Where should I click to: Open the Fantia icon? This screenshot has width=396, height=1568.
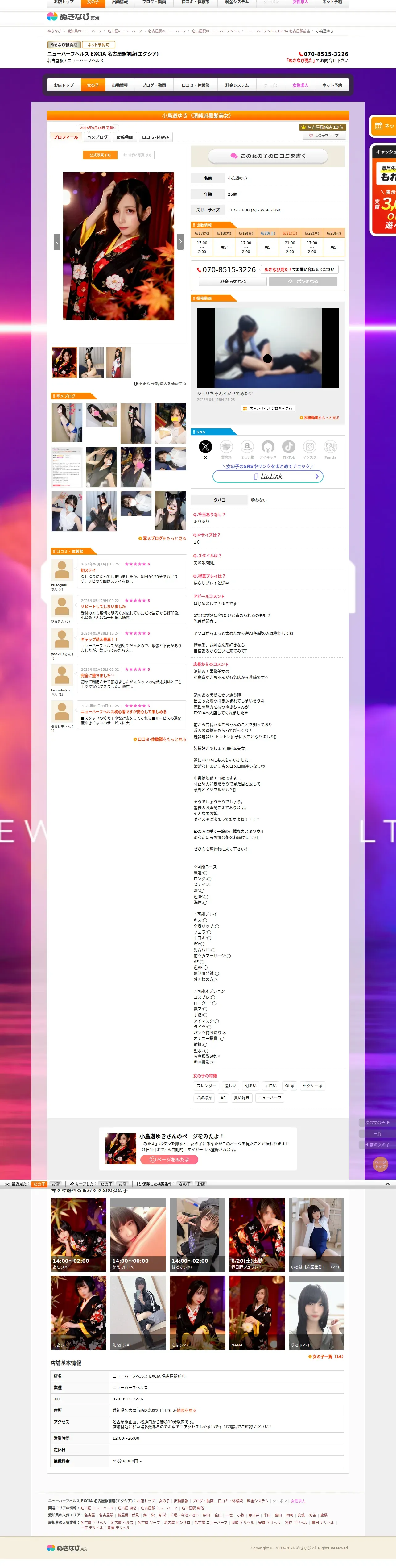[330, 446]
